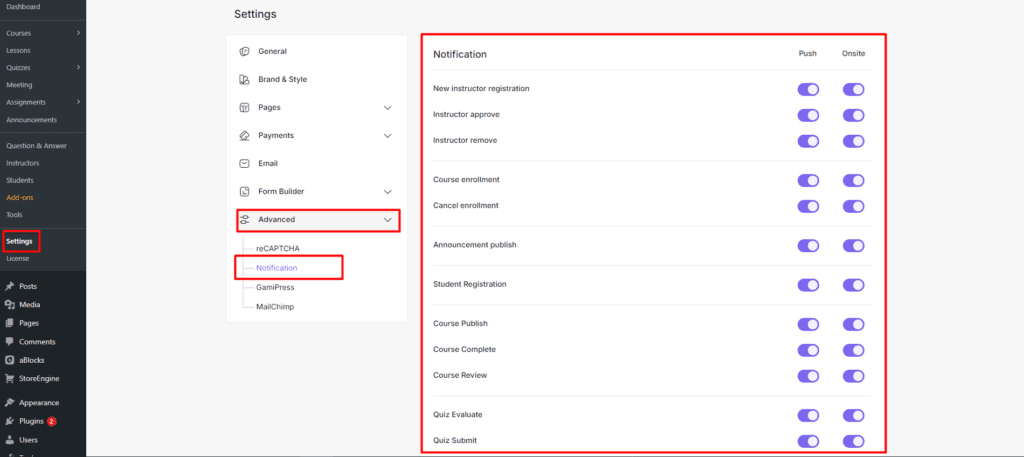This screenshot has height=457, width=1024.
Task: Expand the Courses submenu arrow
Action: tap(78, 33)
